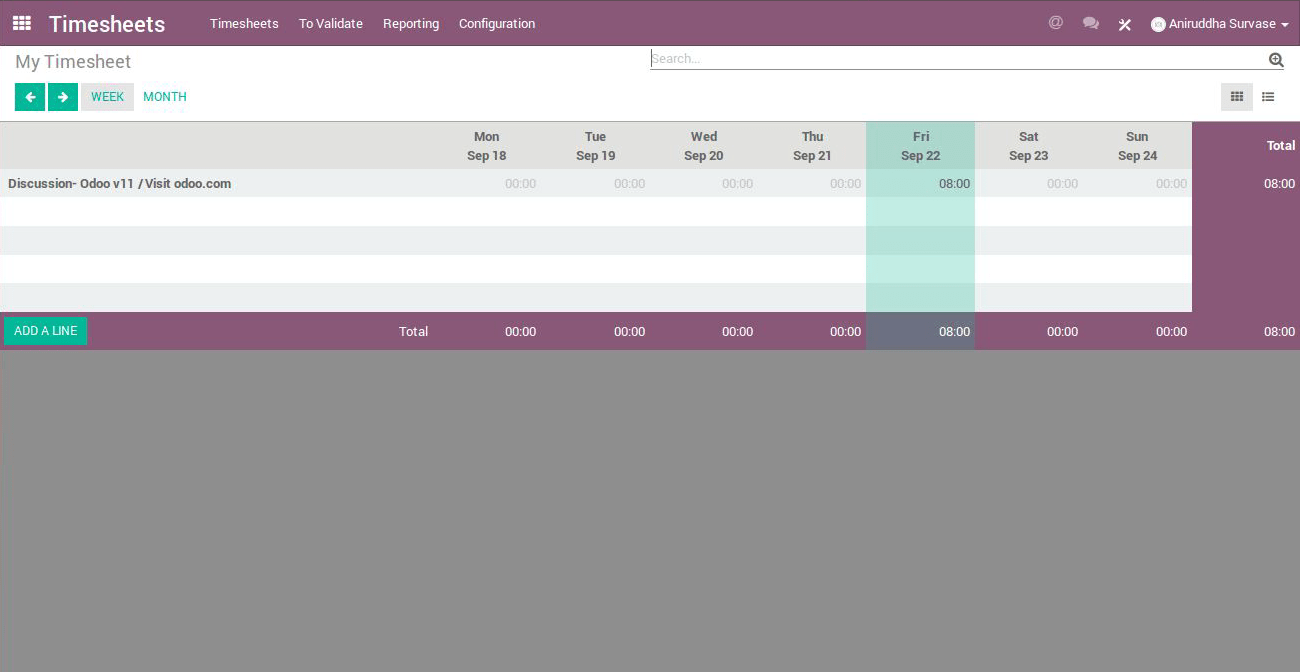Click the Thu Sep 21 column header

tap(812, 146)
